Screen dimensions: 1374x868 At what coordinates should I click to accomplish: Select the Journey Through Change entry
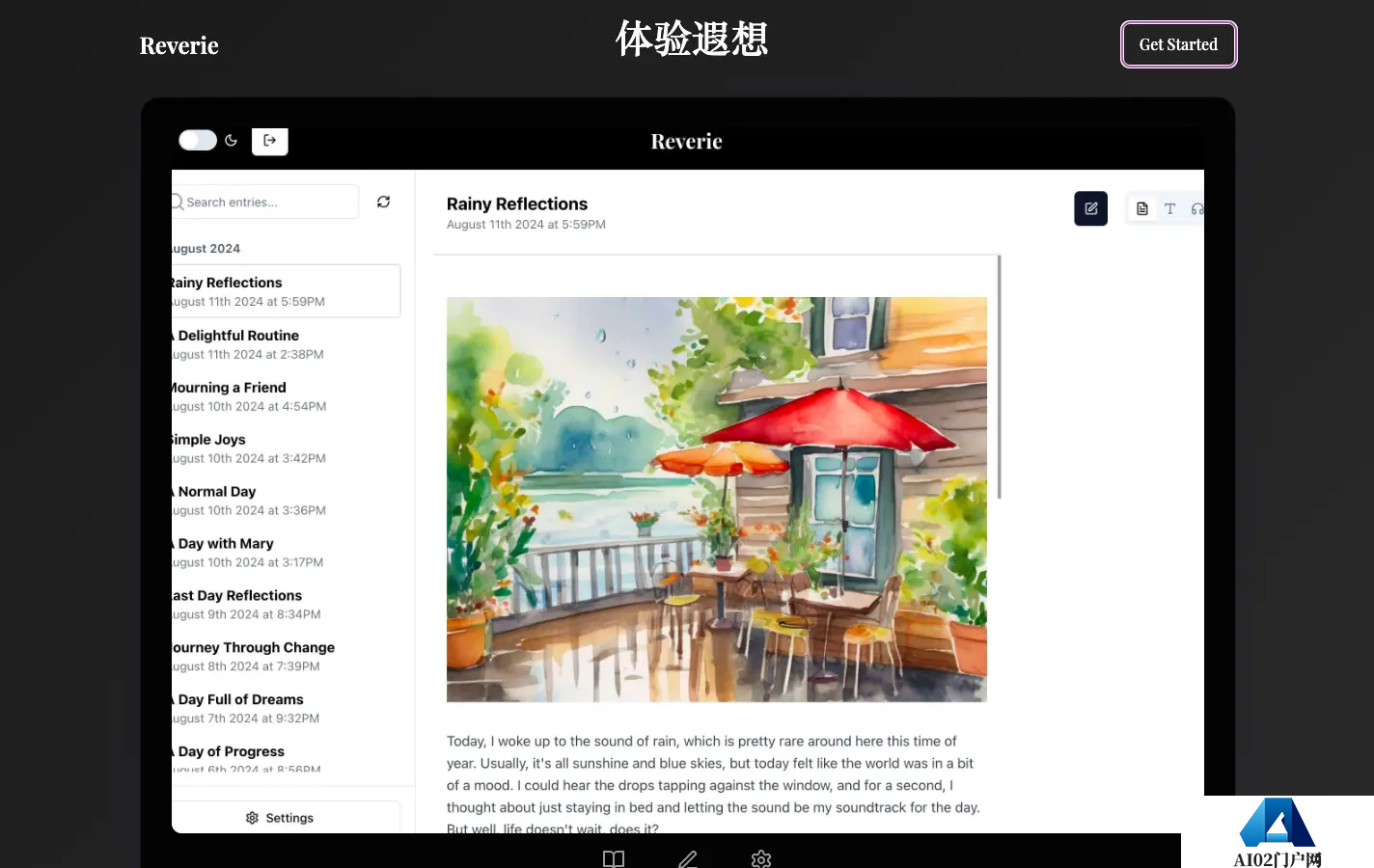tap(286, 657)
